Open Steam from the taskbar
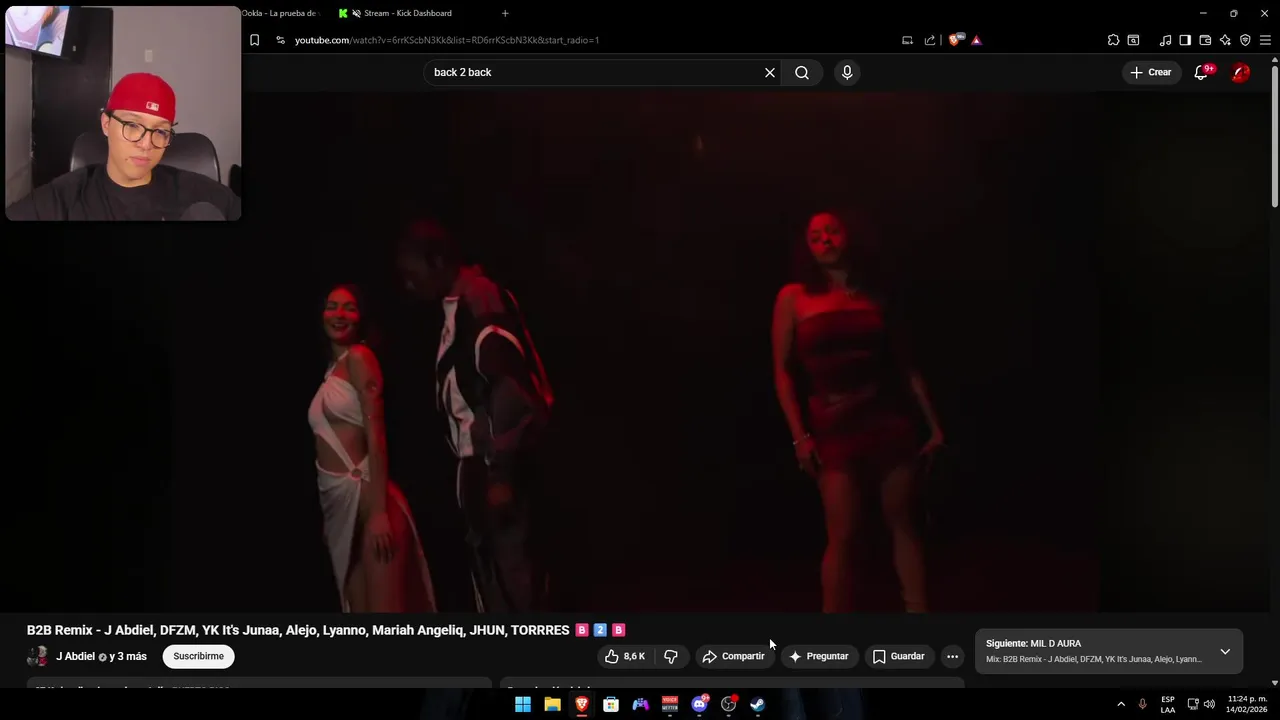 758,704
